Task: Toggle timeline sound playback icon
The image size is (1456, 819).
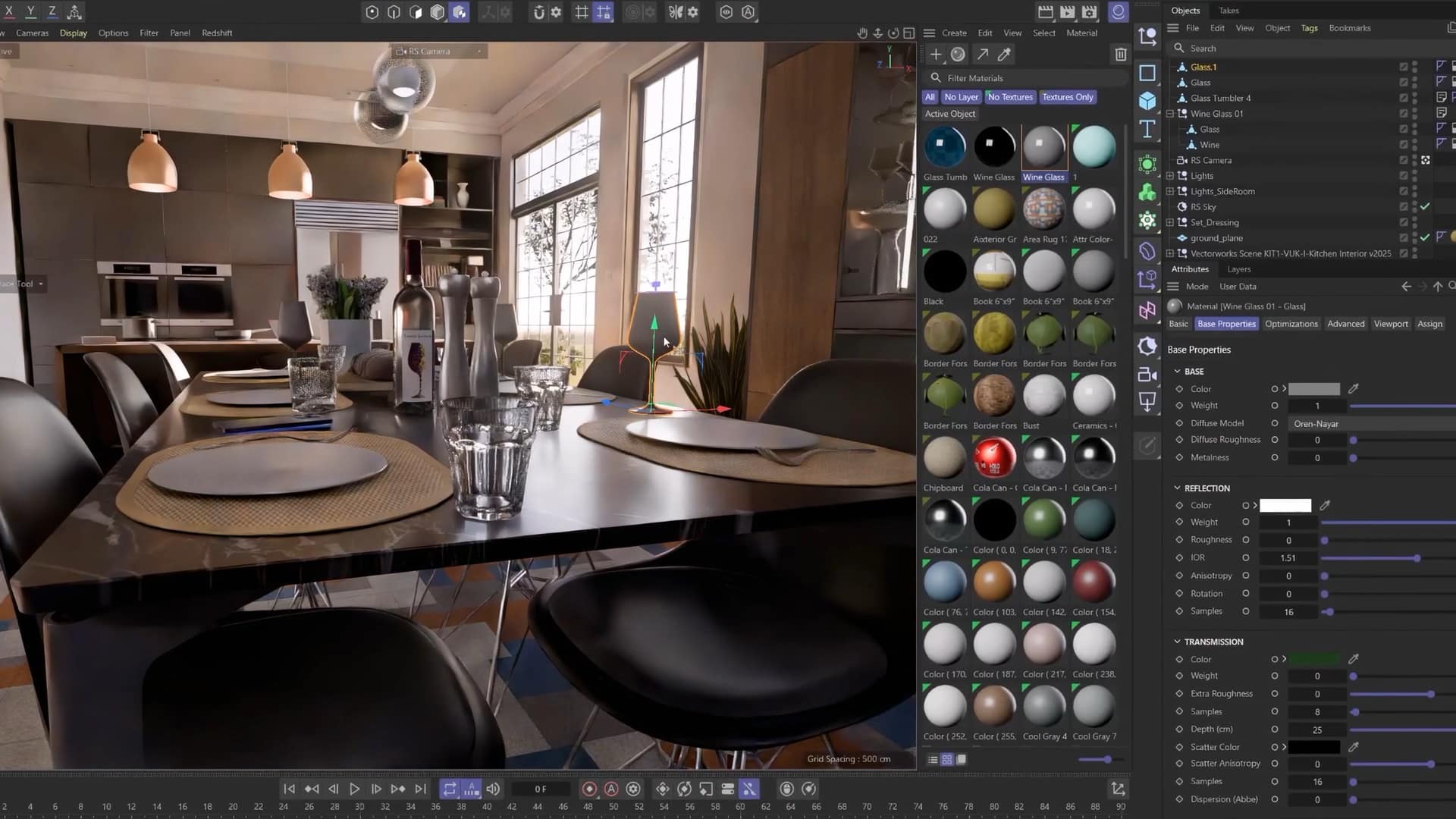Action: [493, 789]
